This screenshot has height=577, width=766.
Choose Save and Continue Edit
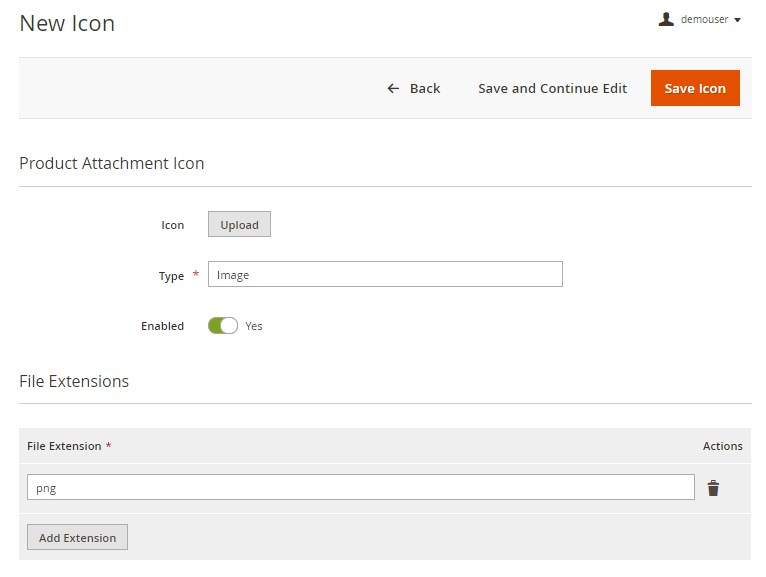(552, 88)
